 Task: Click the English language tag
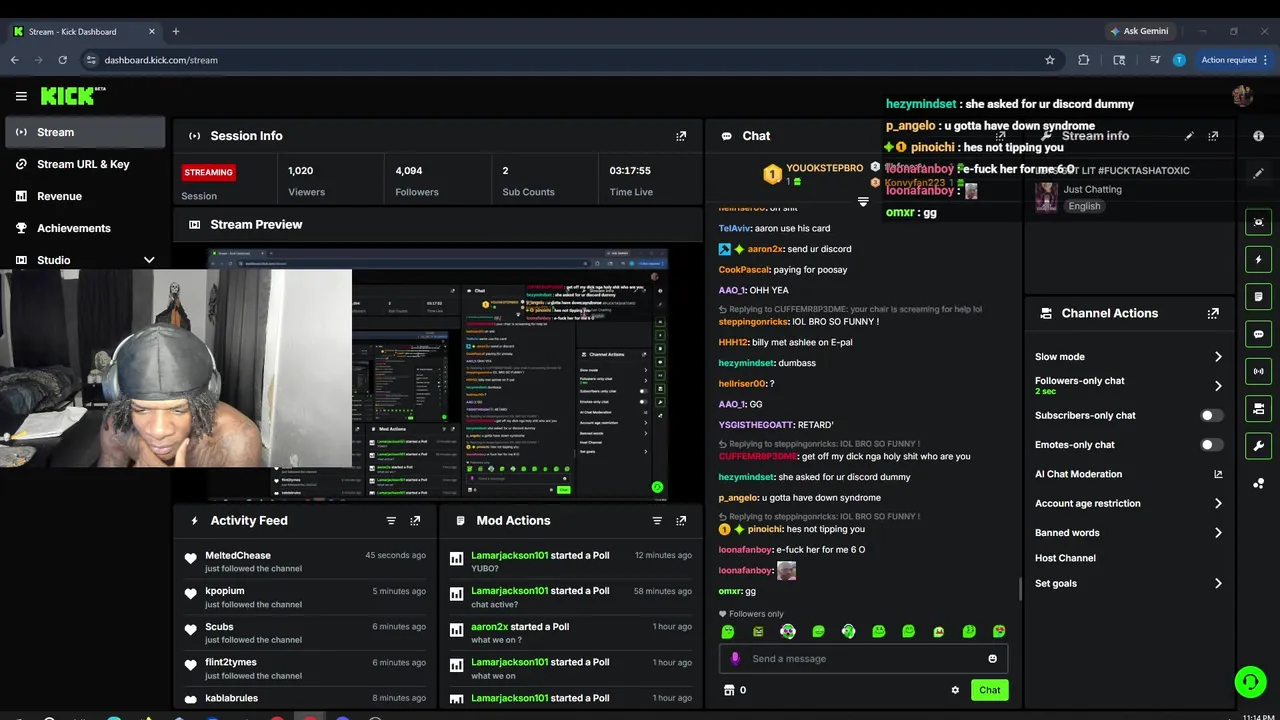(x=1084, y=206)
